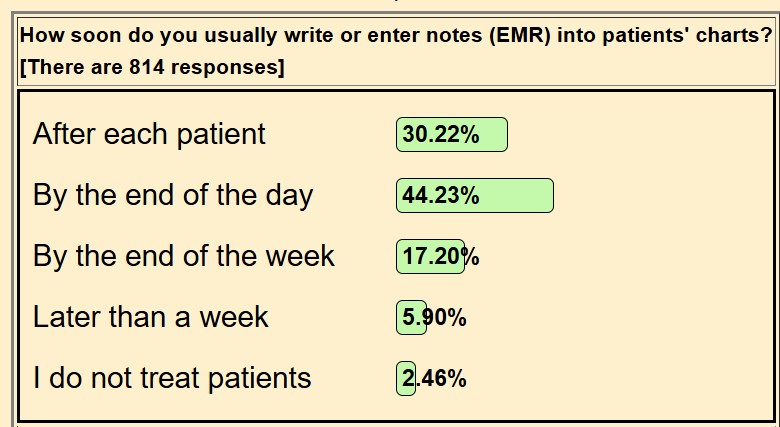Select the "Later than a week" answer label
This screenshot has height=427, width=780.
(151, 317)
